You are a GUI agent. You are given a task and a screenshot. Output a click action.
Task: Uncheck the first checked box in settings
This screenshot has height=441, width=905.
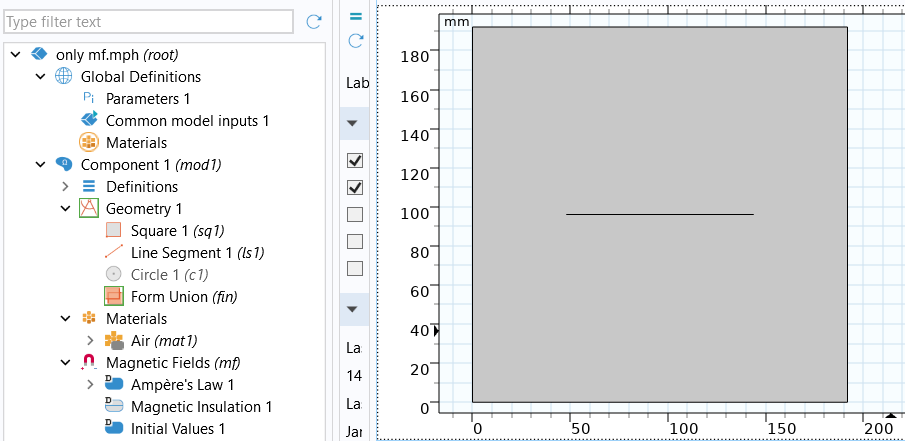coord(355,160)
